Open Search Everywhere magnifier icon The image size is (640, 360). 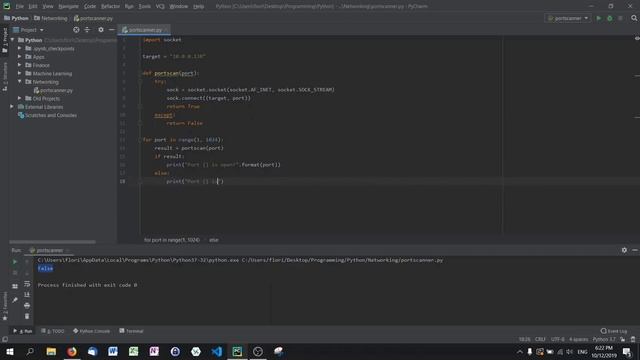tap(634, 18)
